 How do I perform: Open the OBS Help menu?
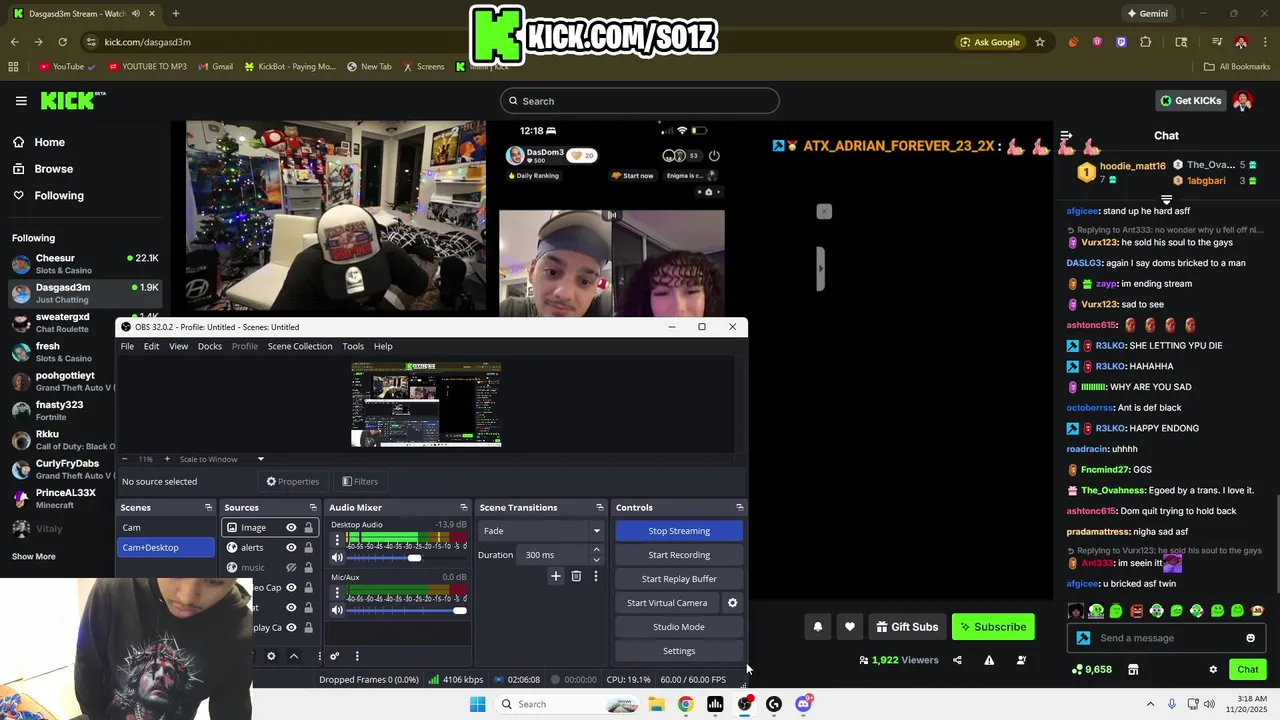383,346
